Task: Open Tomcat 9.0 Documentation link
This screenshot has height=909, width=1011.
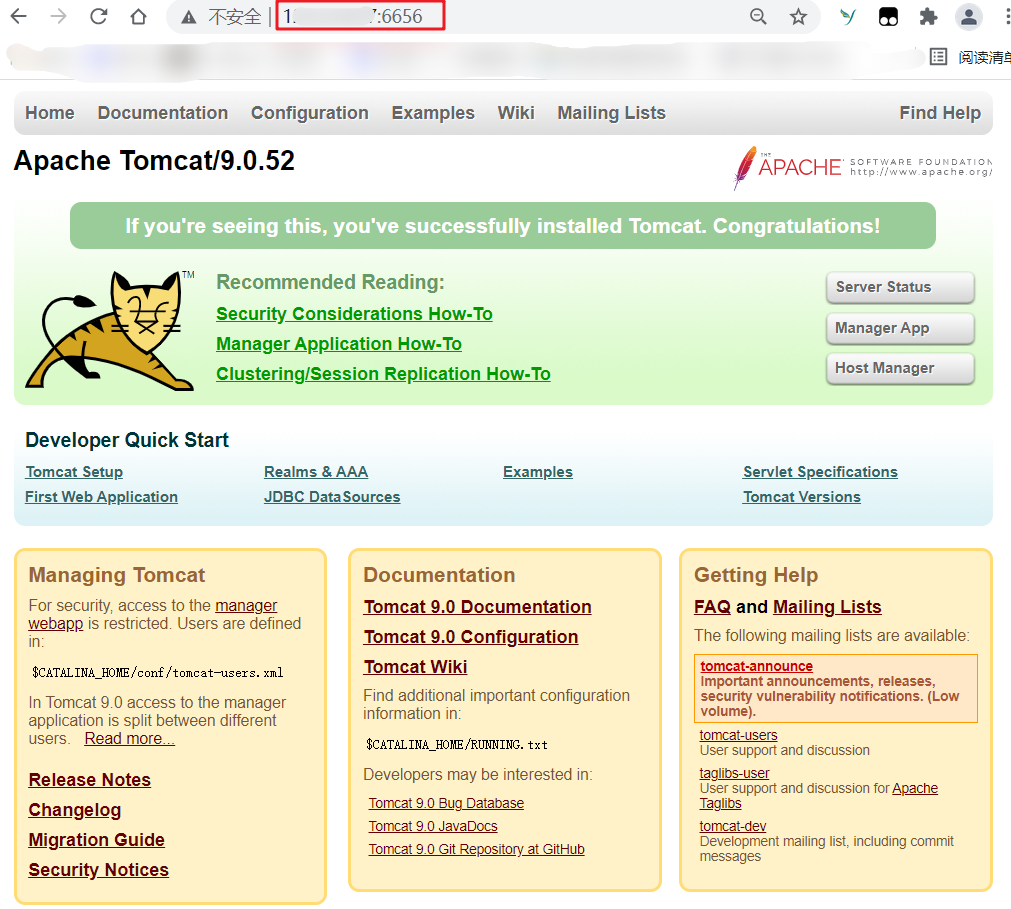Action: [478, 607]
